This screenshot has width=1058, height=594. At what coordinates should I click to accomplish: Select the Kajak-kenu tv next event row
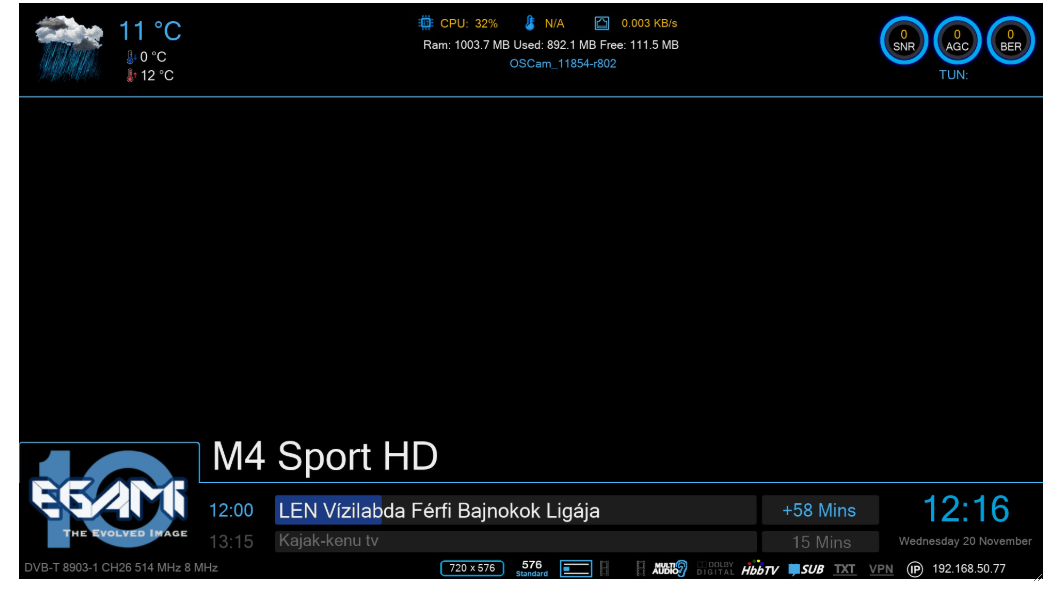point(516,541)
